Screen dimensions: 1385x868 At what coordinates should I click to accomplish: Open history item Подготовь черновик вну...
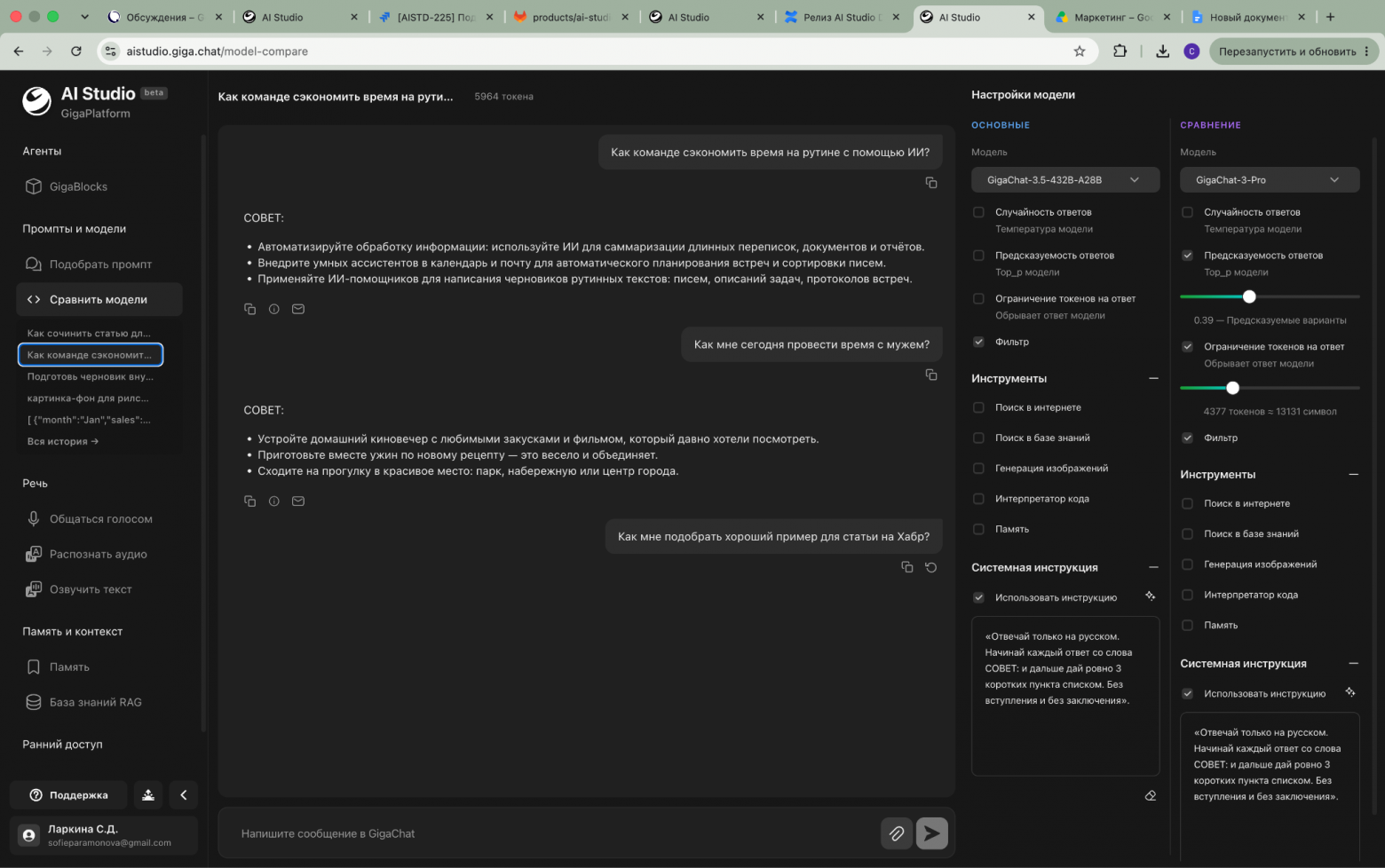(x=91, y=376)
